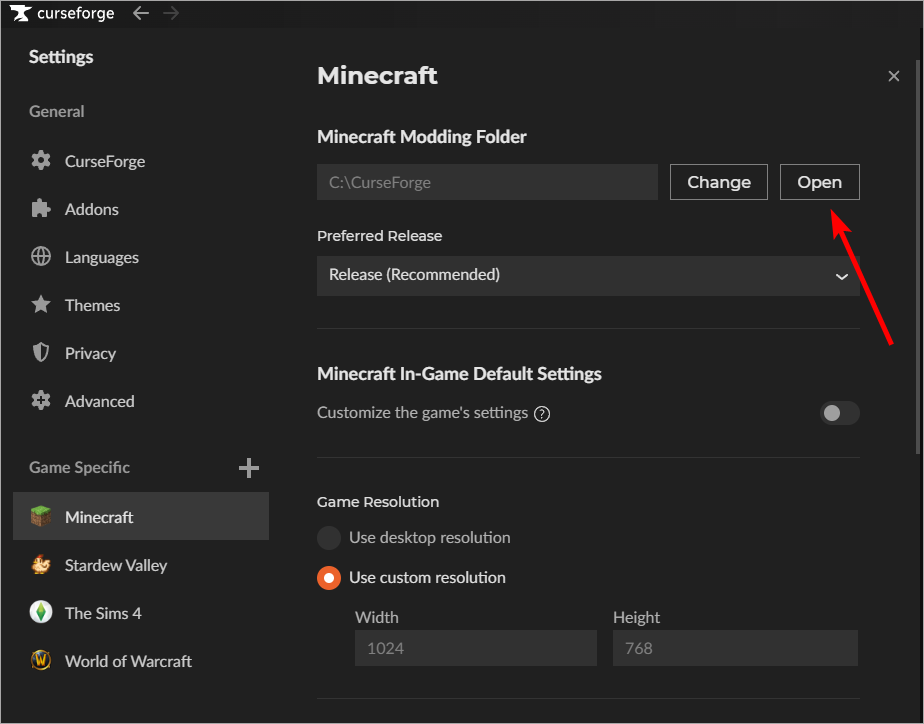
Task: Click the Advanced gear-plus icon
Action: click(x=41, y=401)
